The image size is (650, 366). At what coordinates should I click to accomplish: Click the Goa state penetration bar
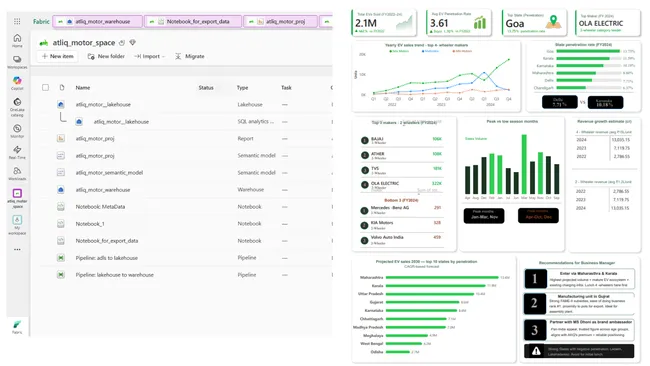pos(588,51)
